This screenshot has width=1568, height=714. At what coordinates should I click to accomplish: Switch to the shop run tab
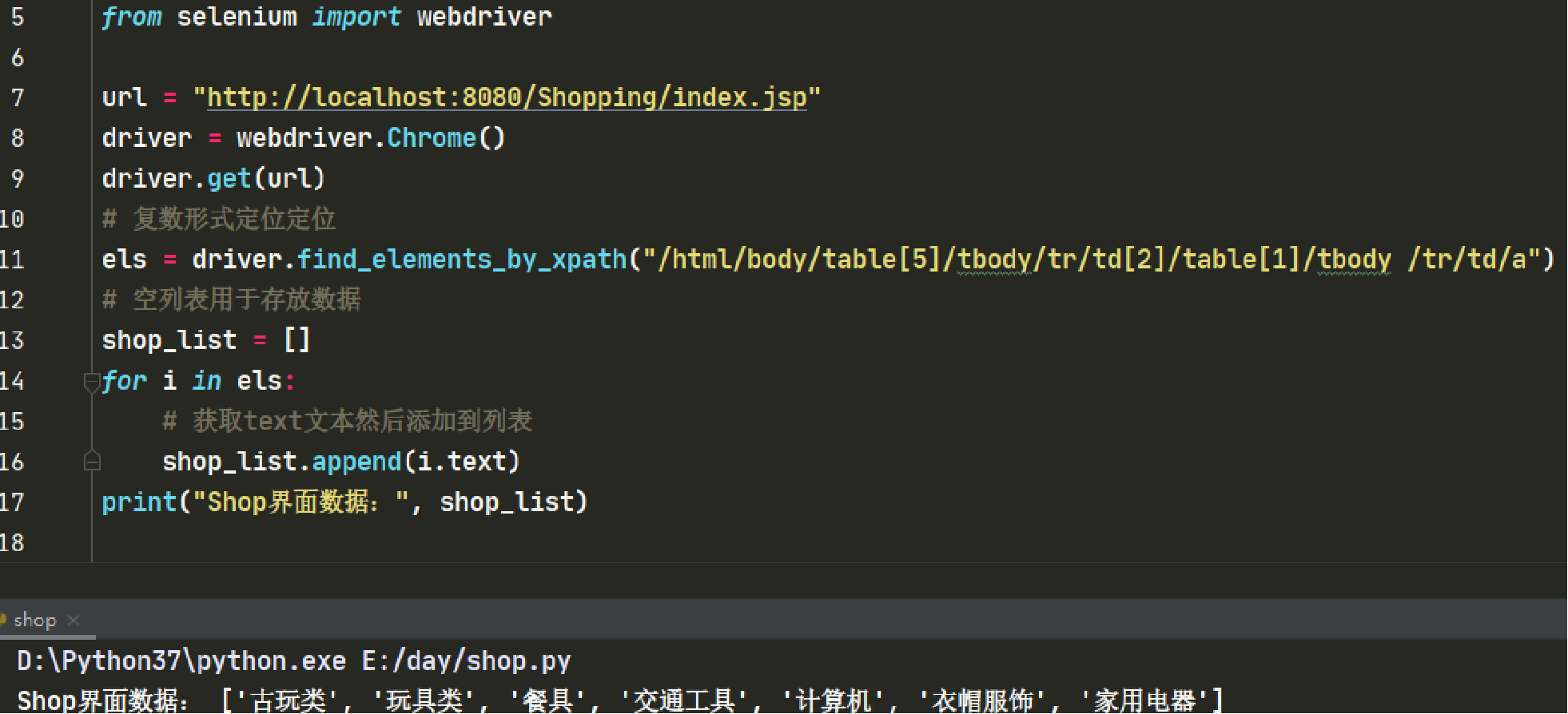tap(35, 620)
